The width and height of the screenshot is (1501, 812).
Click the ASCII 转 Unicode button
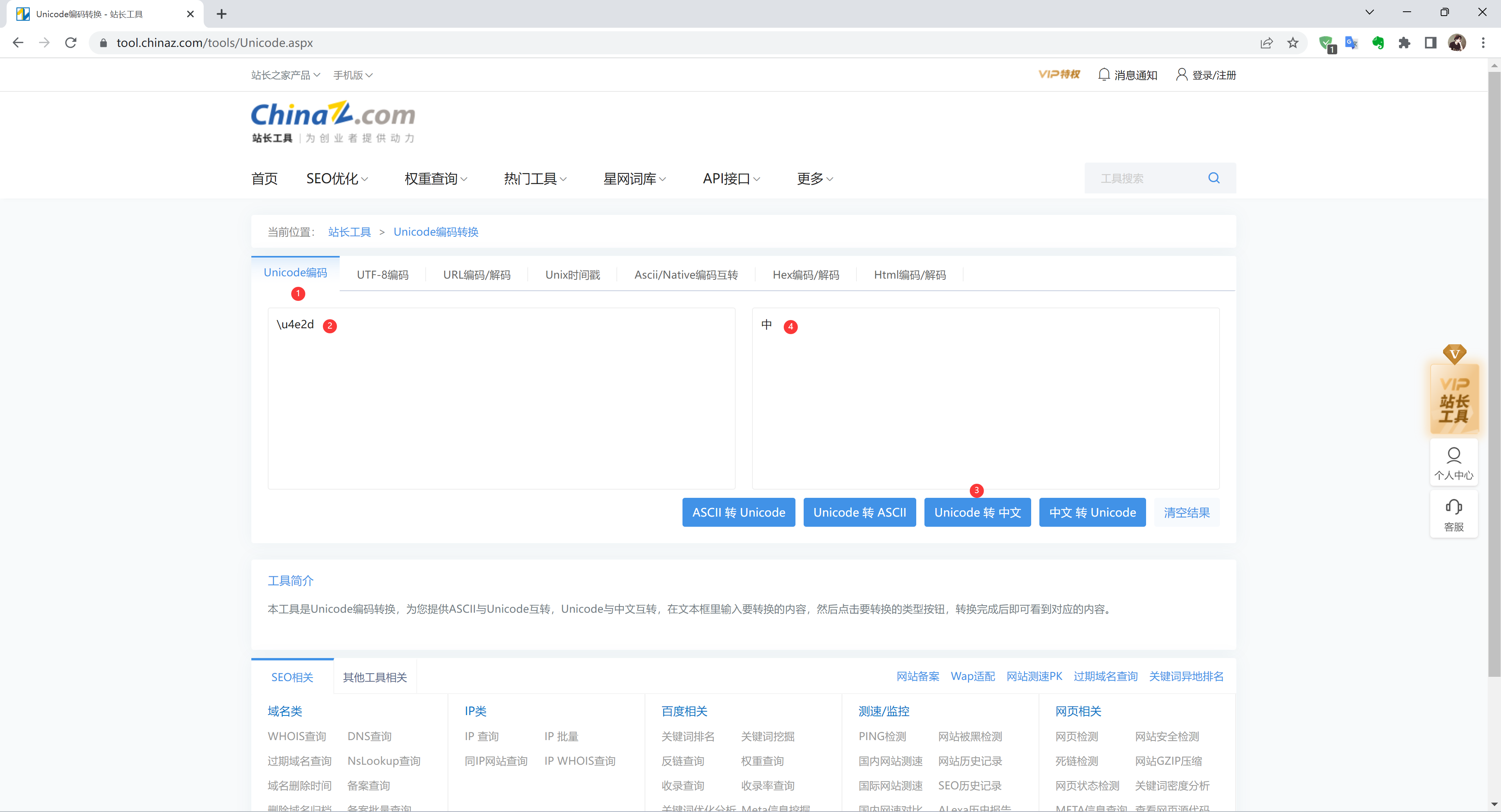738,512
